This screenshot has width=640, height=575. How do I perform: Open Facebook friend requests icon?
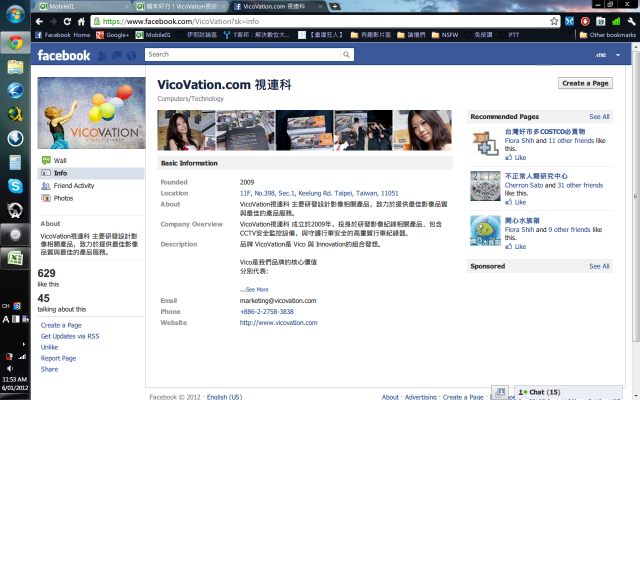(102, 56)
